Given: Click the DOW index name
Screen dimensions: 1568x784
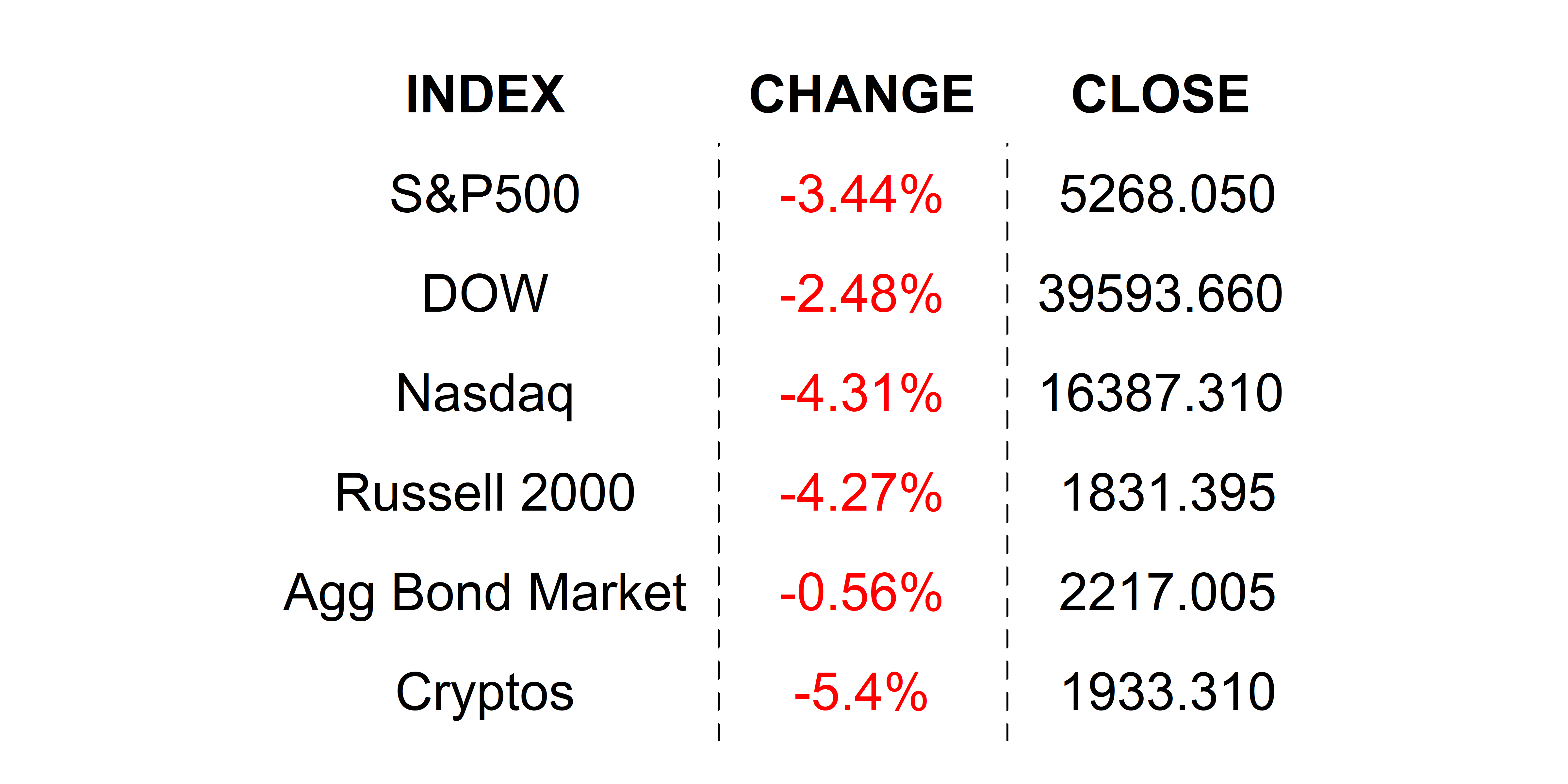Looking at the screenshot, I should coord(485,293).
